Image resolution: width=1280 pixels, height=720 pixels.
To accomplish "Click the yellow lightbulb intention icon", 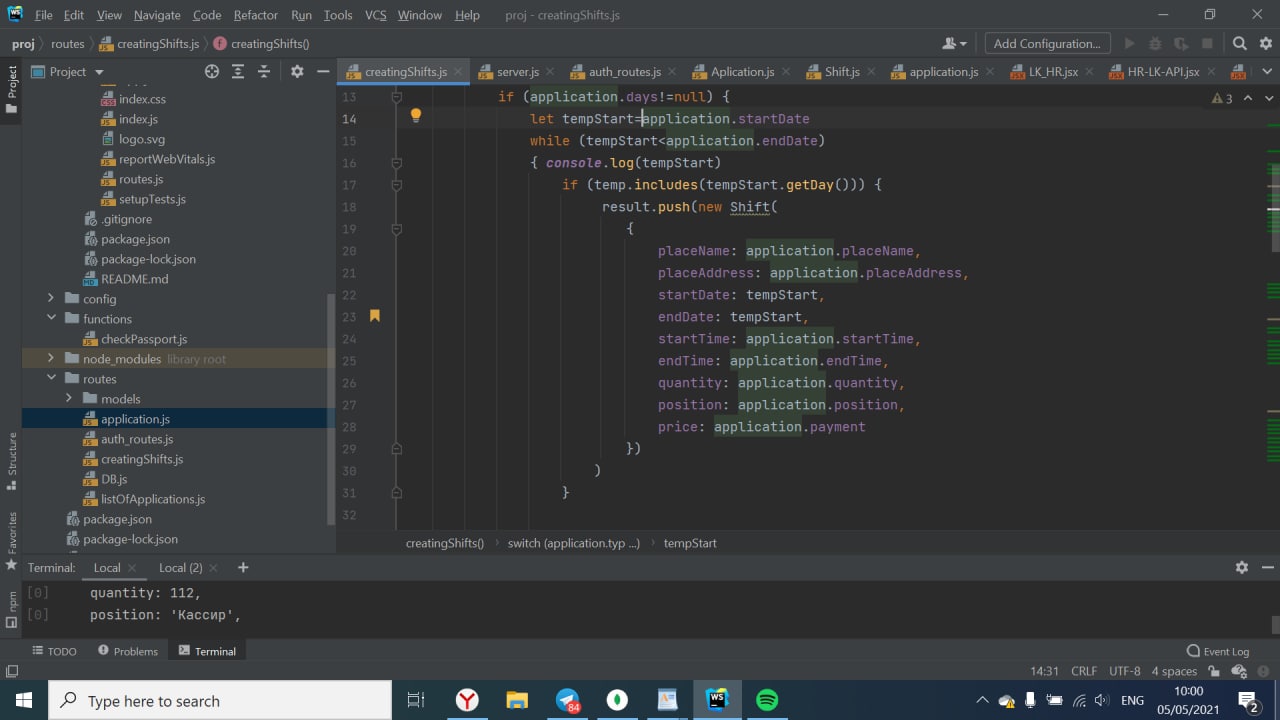I will 416,115.
